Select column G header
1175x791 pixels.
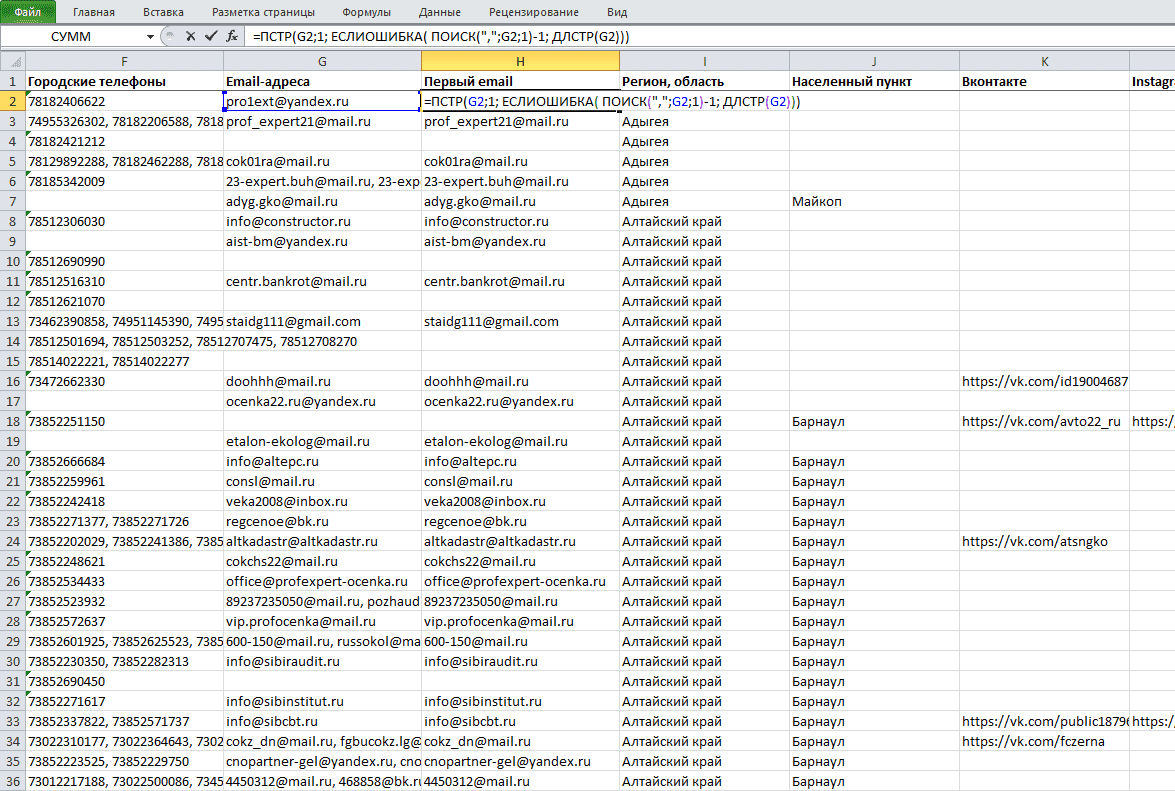[322, 61]
